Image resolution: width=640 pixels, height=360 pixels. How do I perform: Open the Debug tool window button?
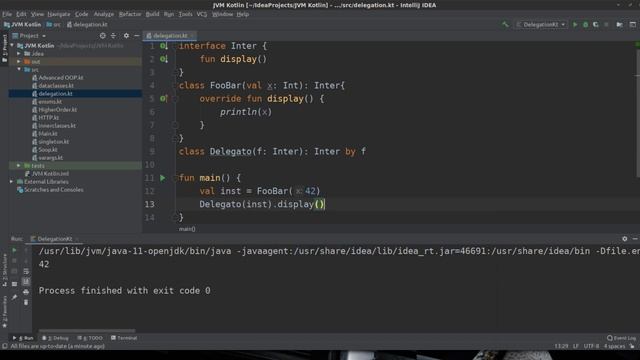[x=55, y=338]
